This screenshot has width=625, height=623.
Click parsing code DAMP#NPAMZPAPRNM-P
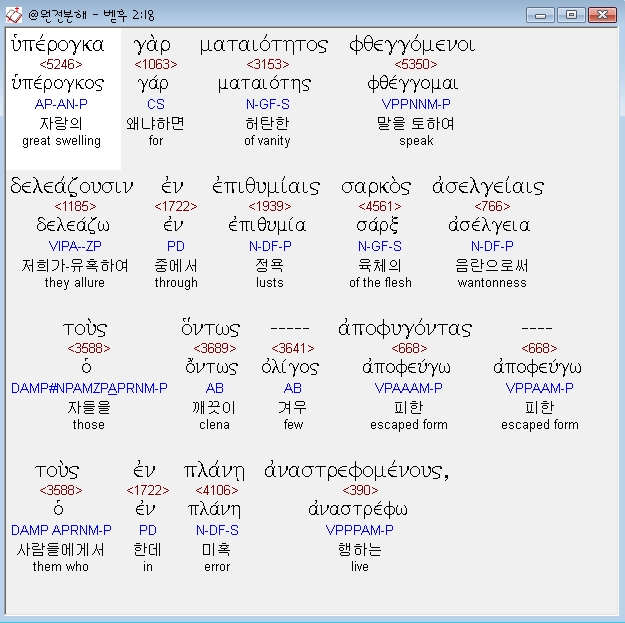point(89,388)
